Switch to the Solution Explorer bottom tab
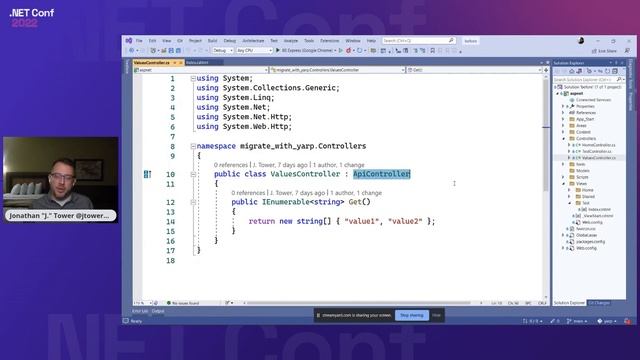 [569, 303]
